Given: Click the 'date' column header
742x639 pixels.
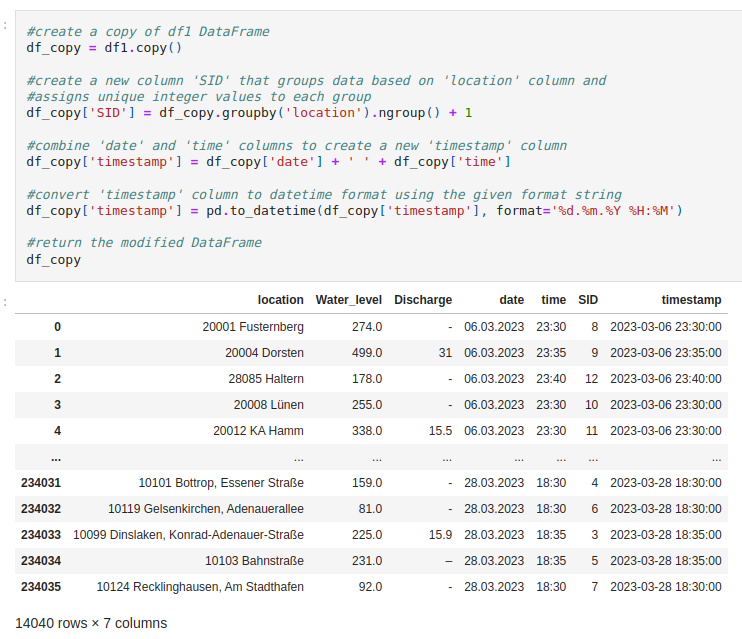Looking at the screenshot, I should click(x=511, y=300).
